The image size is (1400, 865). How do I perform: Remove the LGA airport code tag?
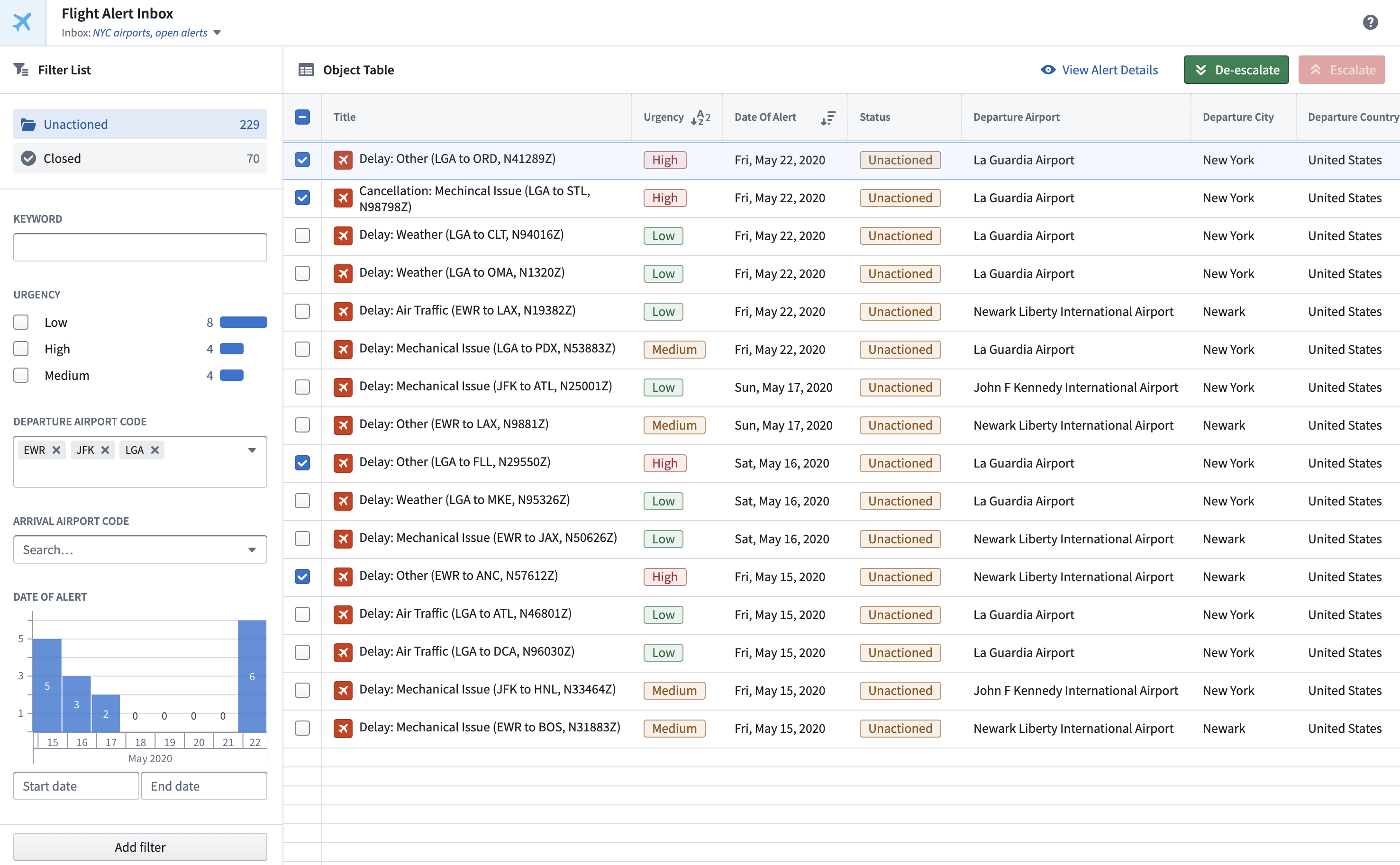point(155,450)
